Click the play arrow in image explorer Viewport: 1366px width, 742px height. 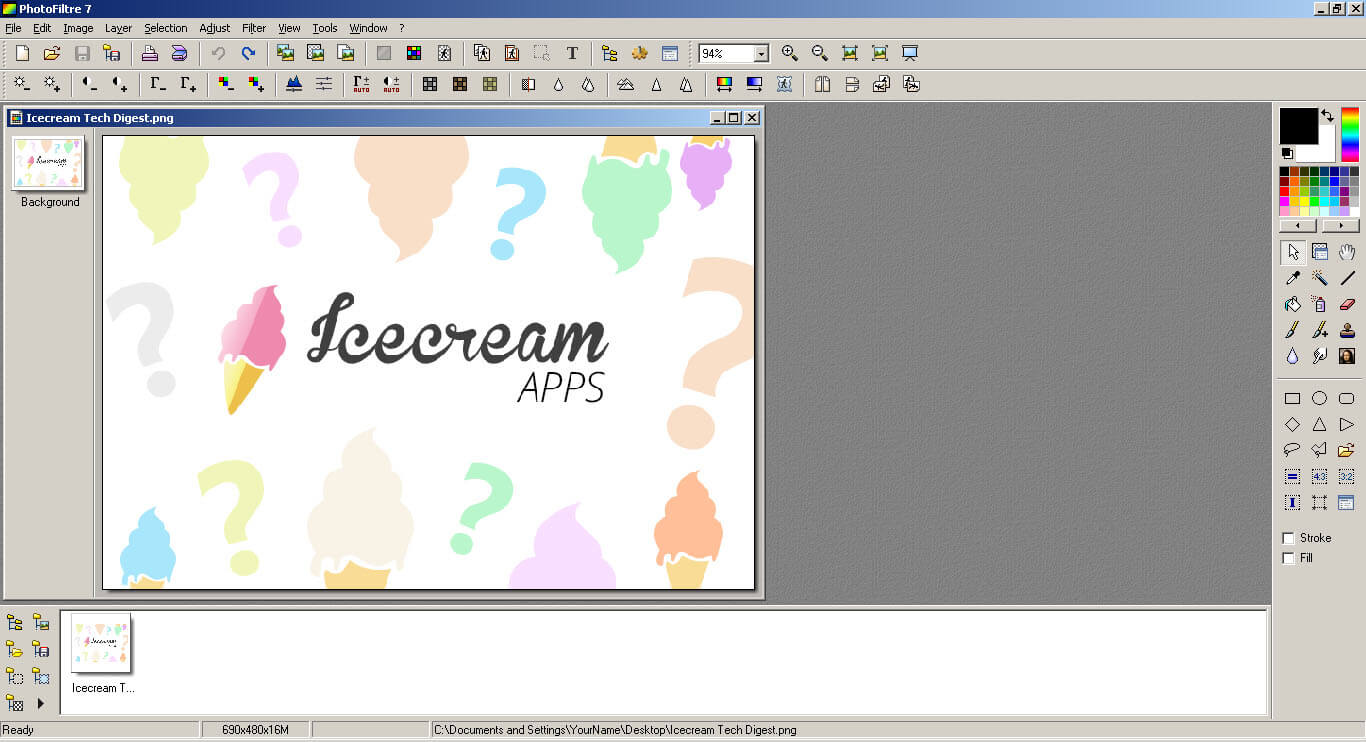pyautogui.click(x=41, y=703)
